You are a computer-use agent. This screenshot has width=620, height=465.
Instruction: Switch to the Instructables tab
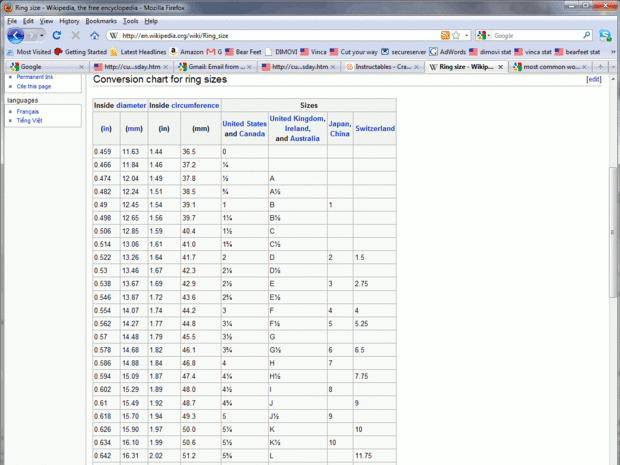pyautogui.click(x=381, y=67)
